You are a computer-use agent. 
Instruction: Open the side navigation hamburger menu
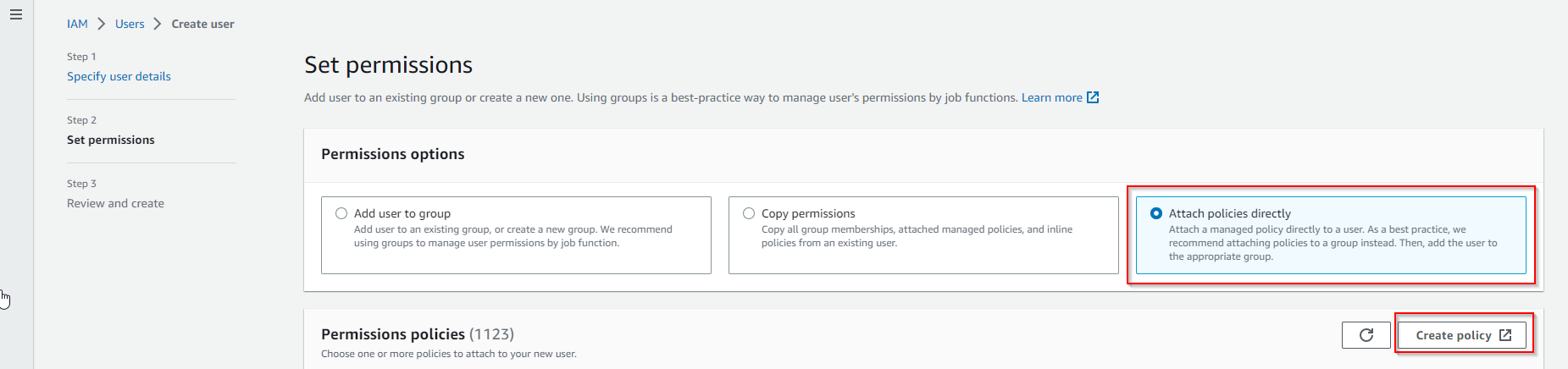pyautogui.click(x=16, y=14)
